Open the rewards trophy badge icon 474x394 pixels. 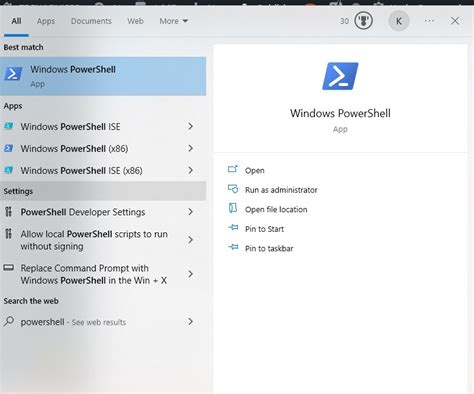pyautogui.click(x=363, y=21)
